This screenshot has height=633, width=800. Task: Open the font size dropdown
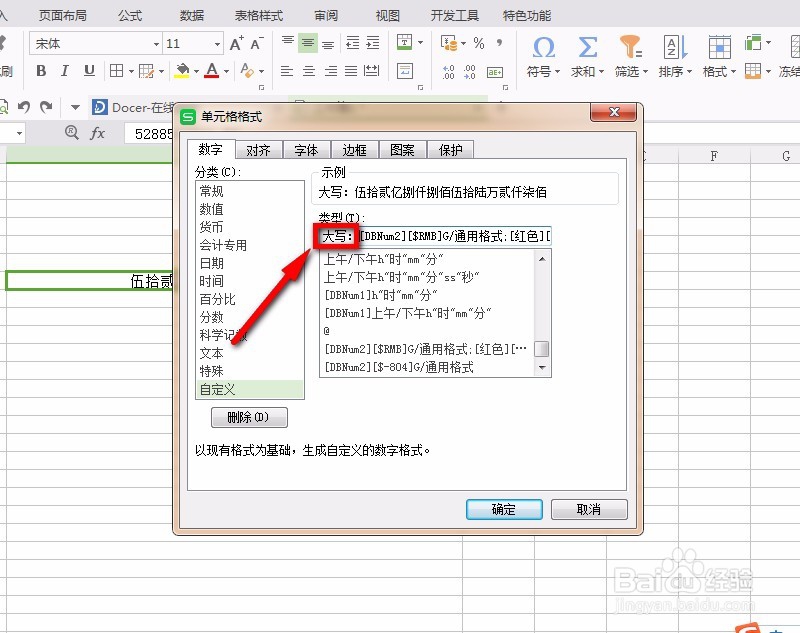217,44
